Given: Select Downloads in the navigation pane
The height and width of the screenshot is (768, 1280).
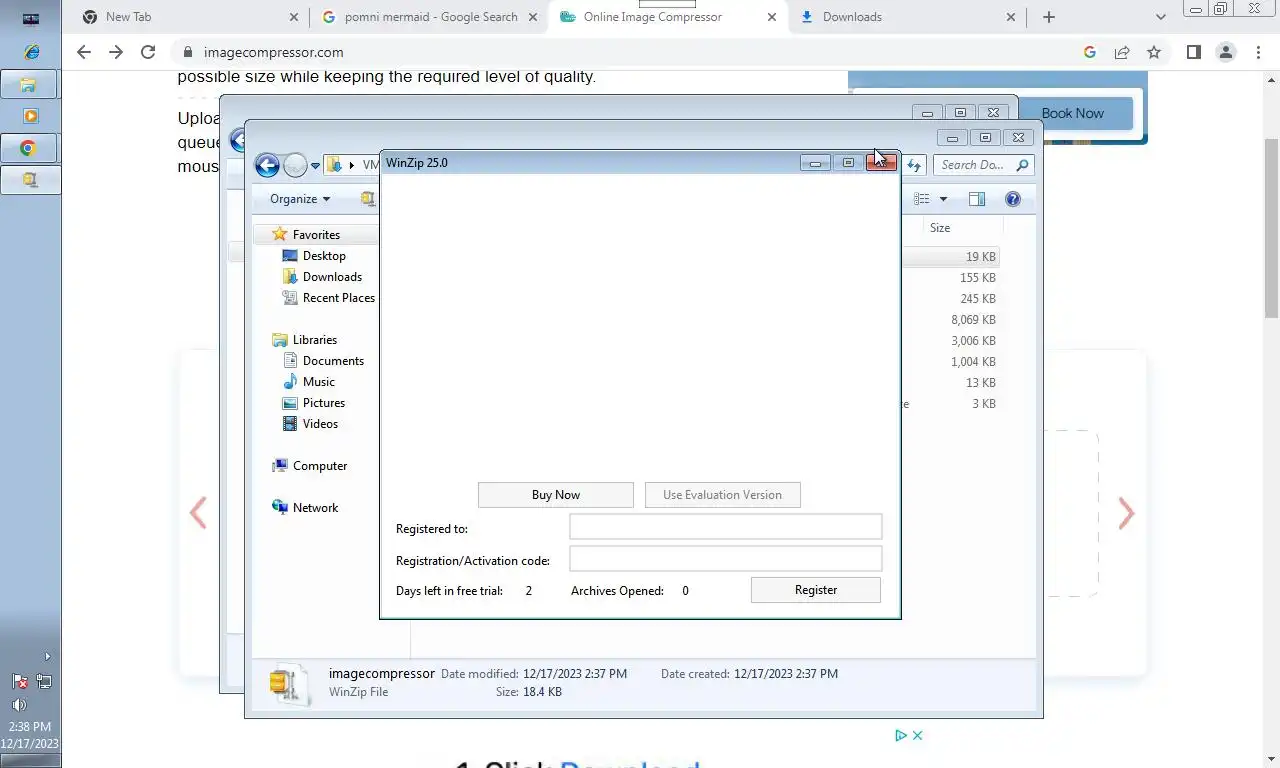Looking at the screenshot, I should [x=332, y=277].
